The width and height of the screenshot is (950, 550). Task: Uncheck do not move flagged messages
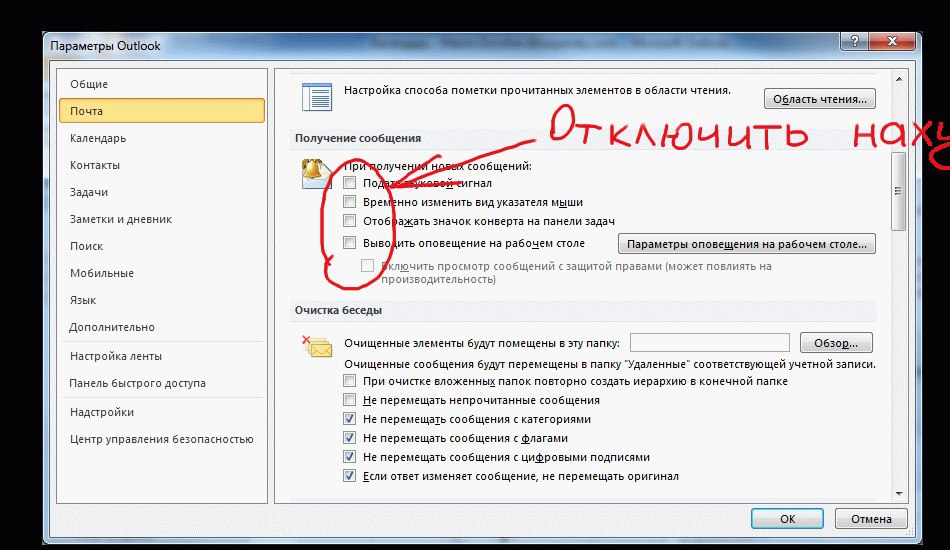pos(350,437)
